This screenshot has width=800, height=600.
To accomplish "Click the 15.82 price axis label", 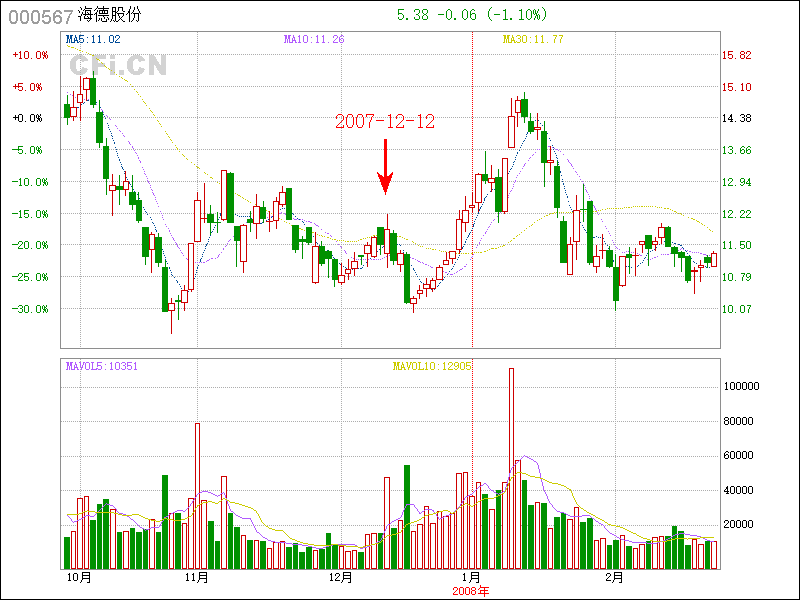I will 738,56.
